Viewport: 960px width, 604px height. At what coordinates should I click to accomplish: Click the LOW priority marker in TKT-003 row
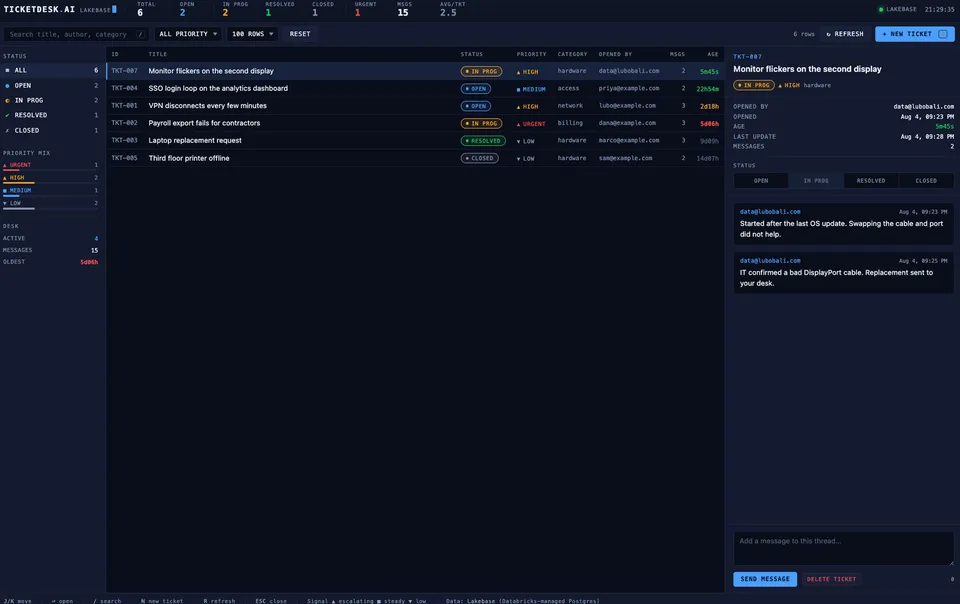point(519,141)
